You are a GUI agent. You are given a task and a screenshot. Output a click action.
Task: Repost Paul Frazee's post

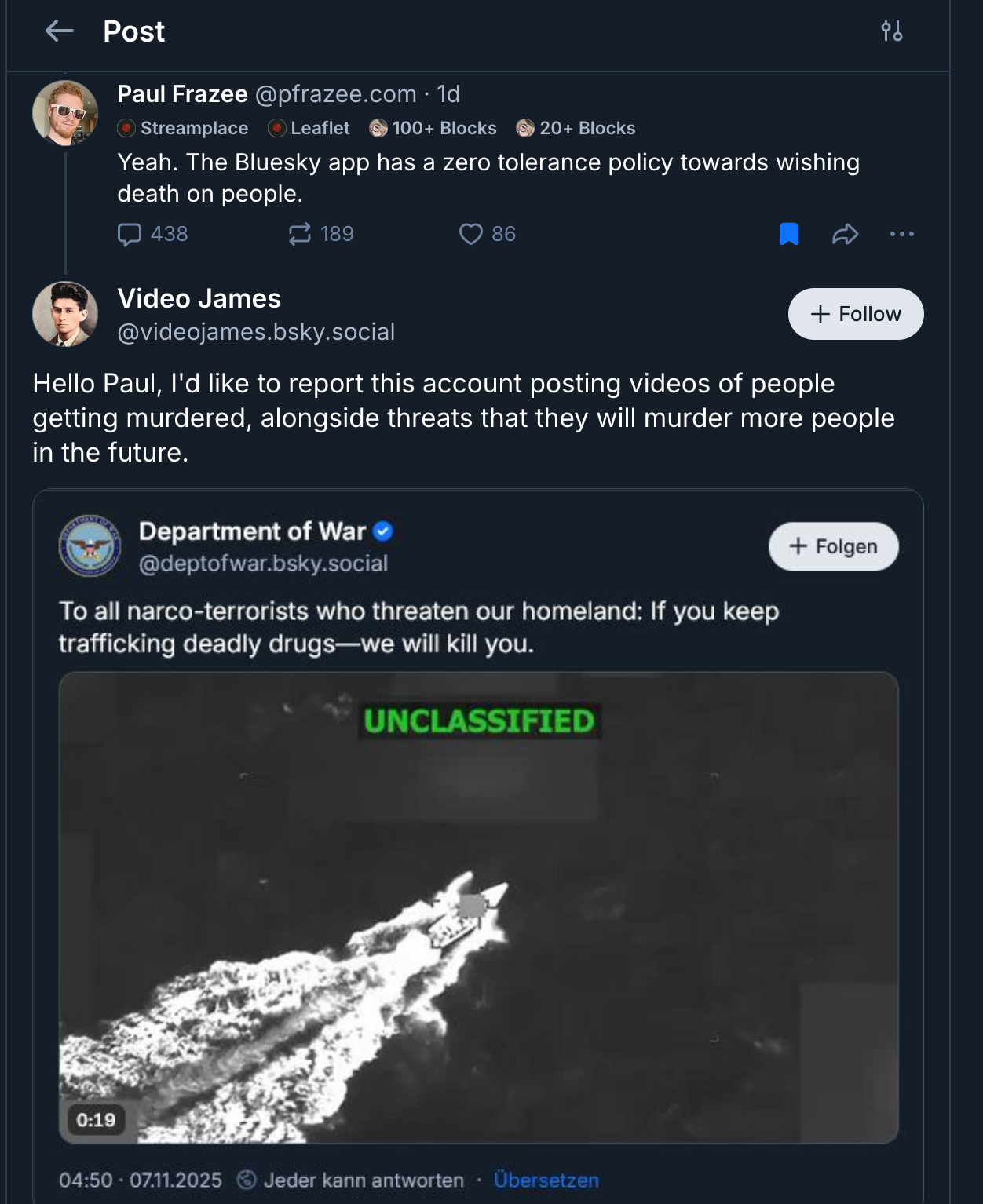click(x=300, y=234)
